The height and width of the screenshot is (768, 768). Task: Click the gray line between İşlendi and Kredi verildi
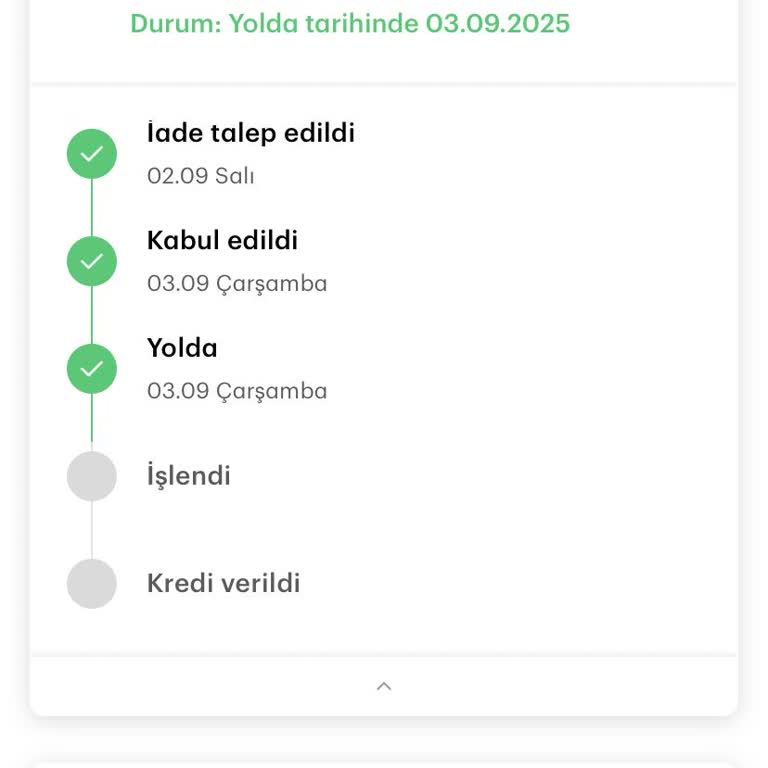pos(92,530)
